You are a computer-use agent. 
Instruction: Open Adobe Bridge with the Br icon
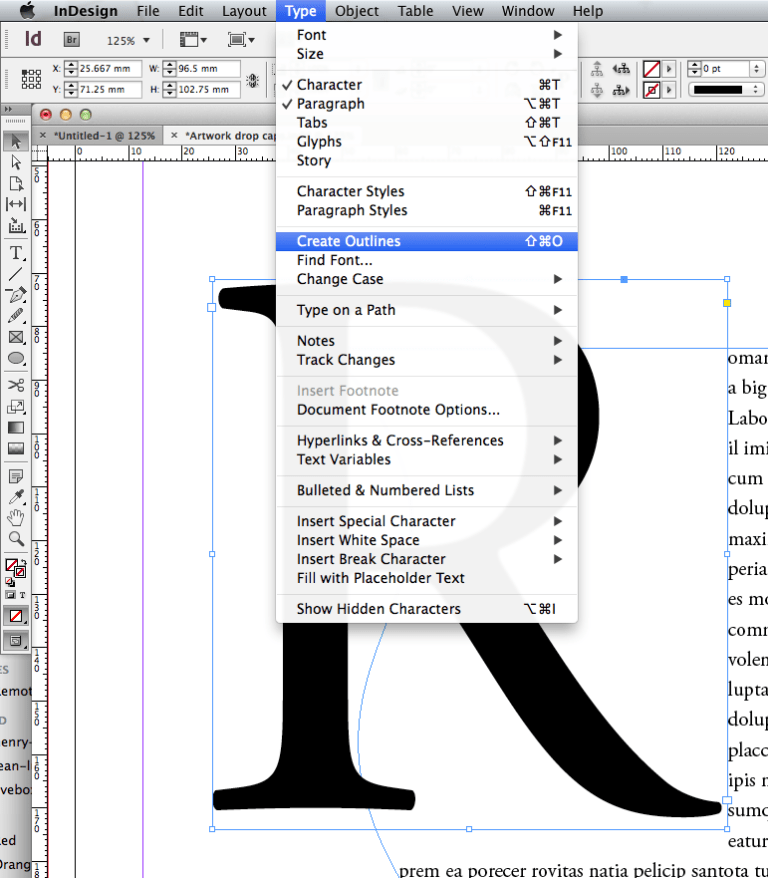[x=71, y=40]
